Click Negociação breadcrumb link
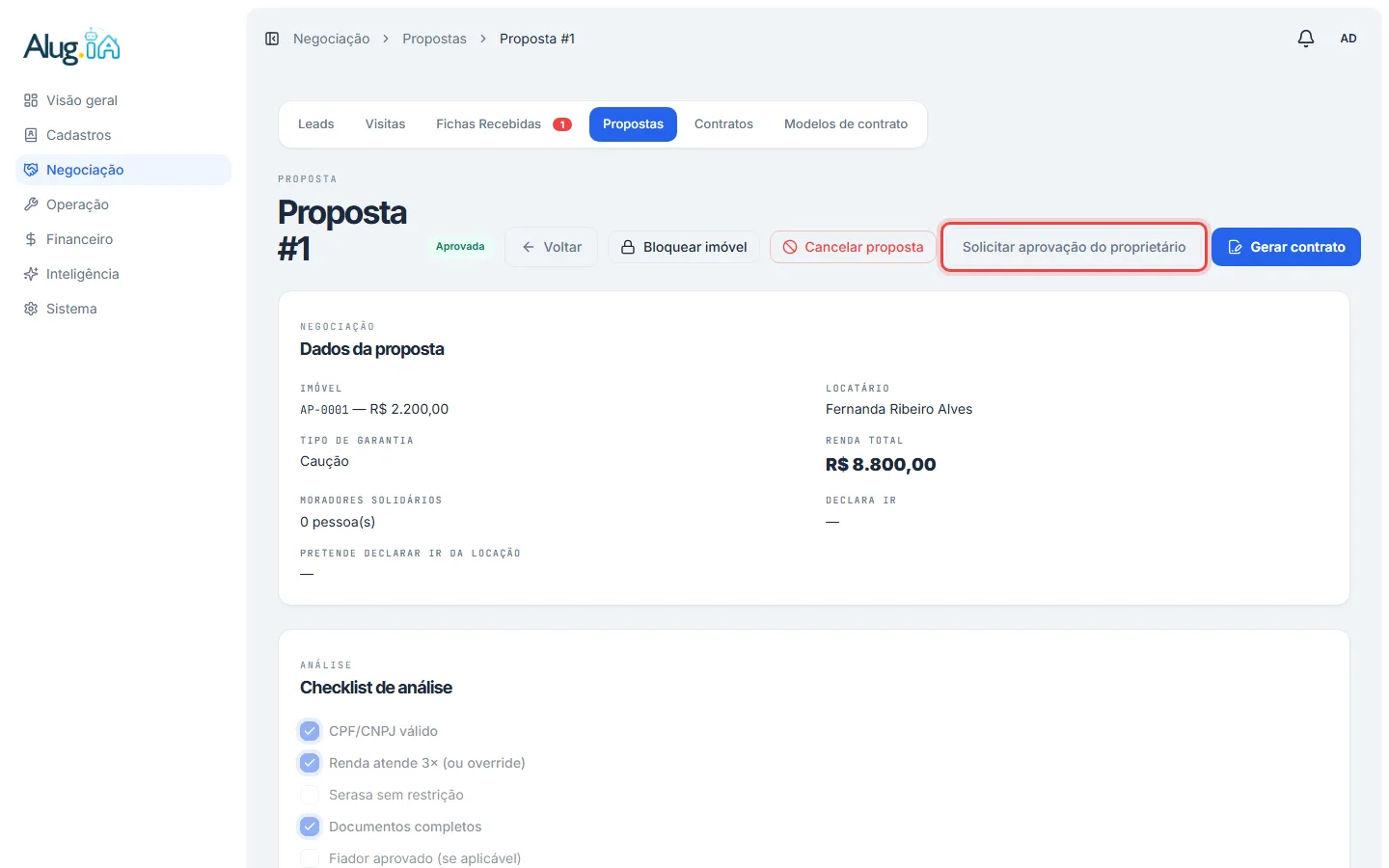Screen dimensions: 1389x868 pos(331,39)
